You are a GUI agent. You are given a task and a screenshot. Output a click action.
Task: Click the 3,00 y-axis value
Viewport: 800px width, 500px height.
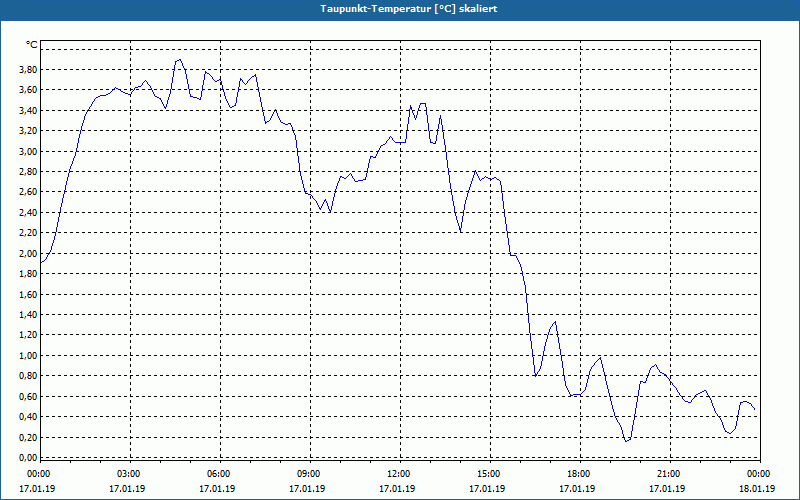pos(29,151)
